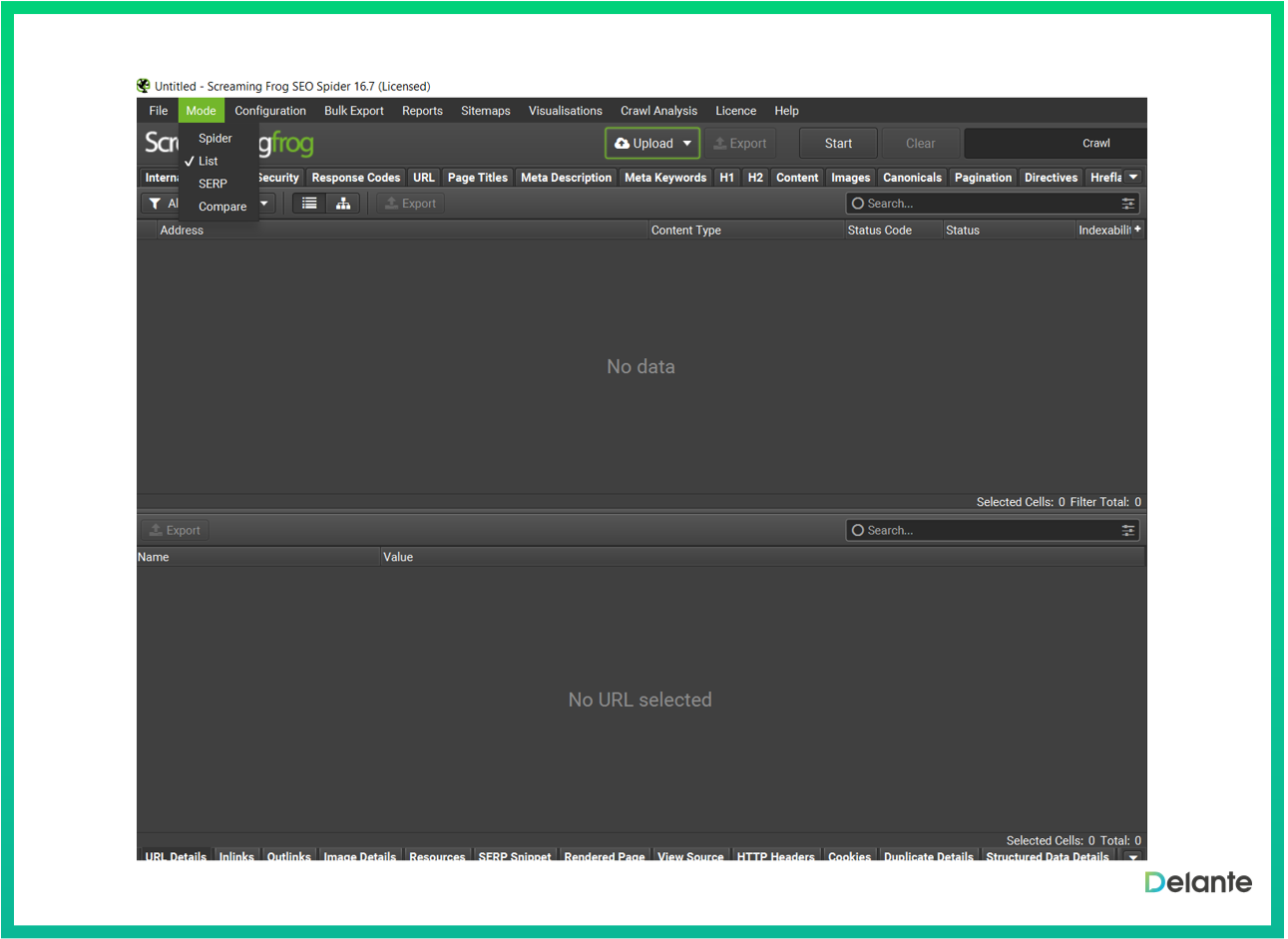Expand the bottom tabs overflow arrow
Viewport: 1288px width, 939px height.
coord(1133,856)
